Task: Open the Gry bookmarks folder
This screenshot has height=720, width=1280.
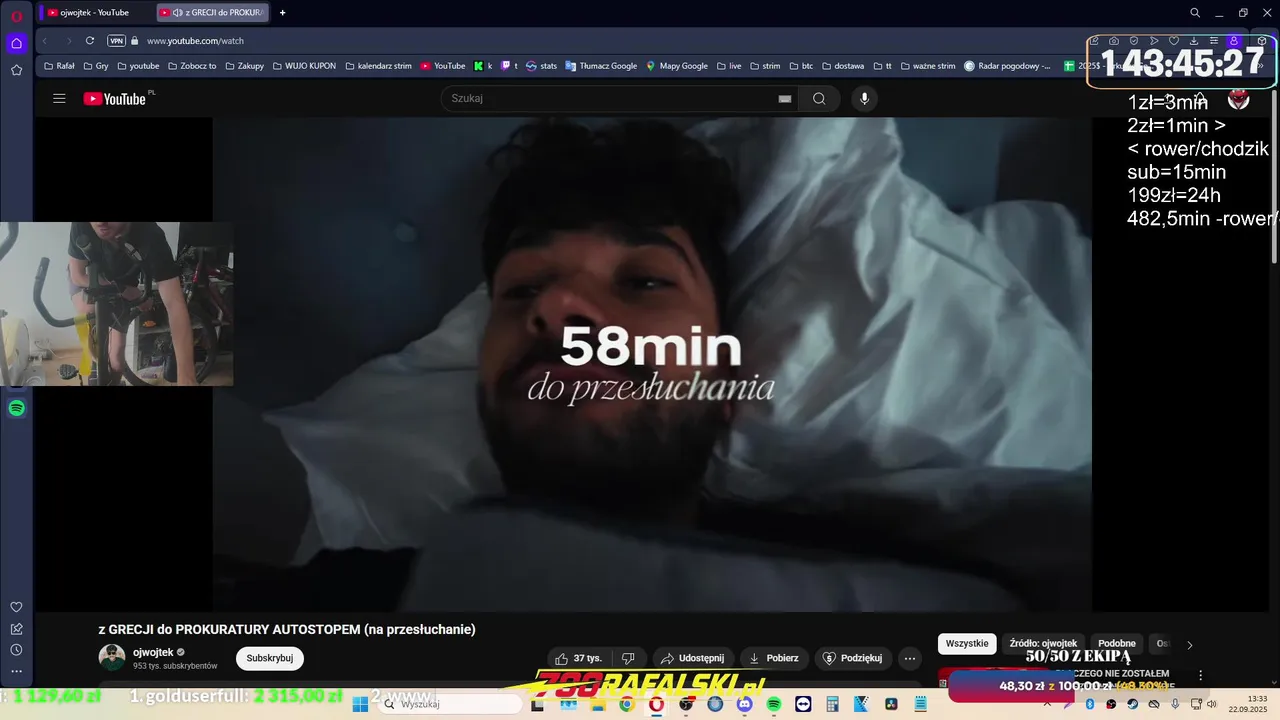Action: [x=96, y=66]
